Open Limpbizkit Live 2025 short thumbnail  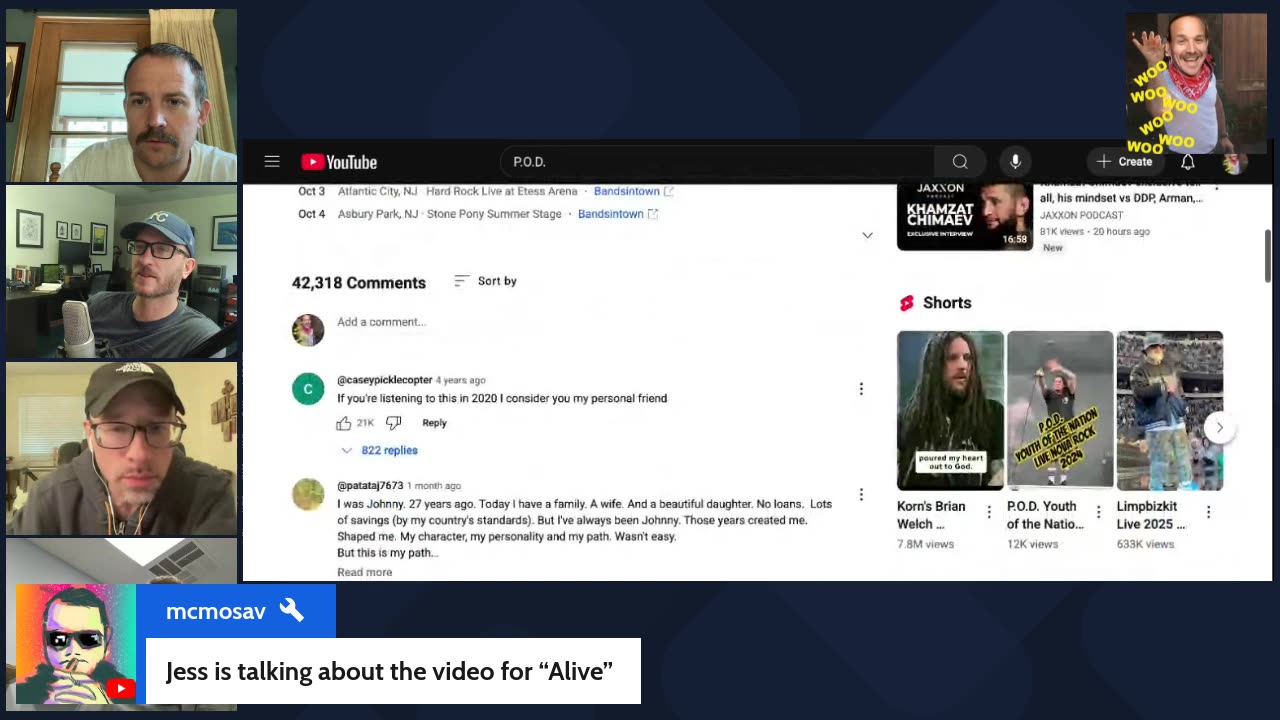coord(1170,410)
